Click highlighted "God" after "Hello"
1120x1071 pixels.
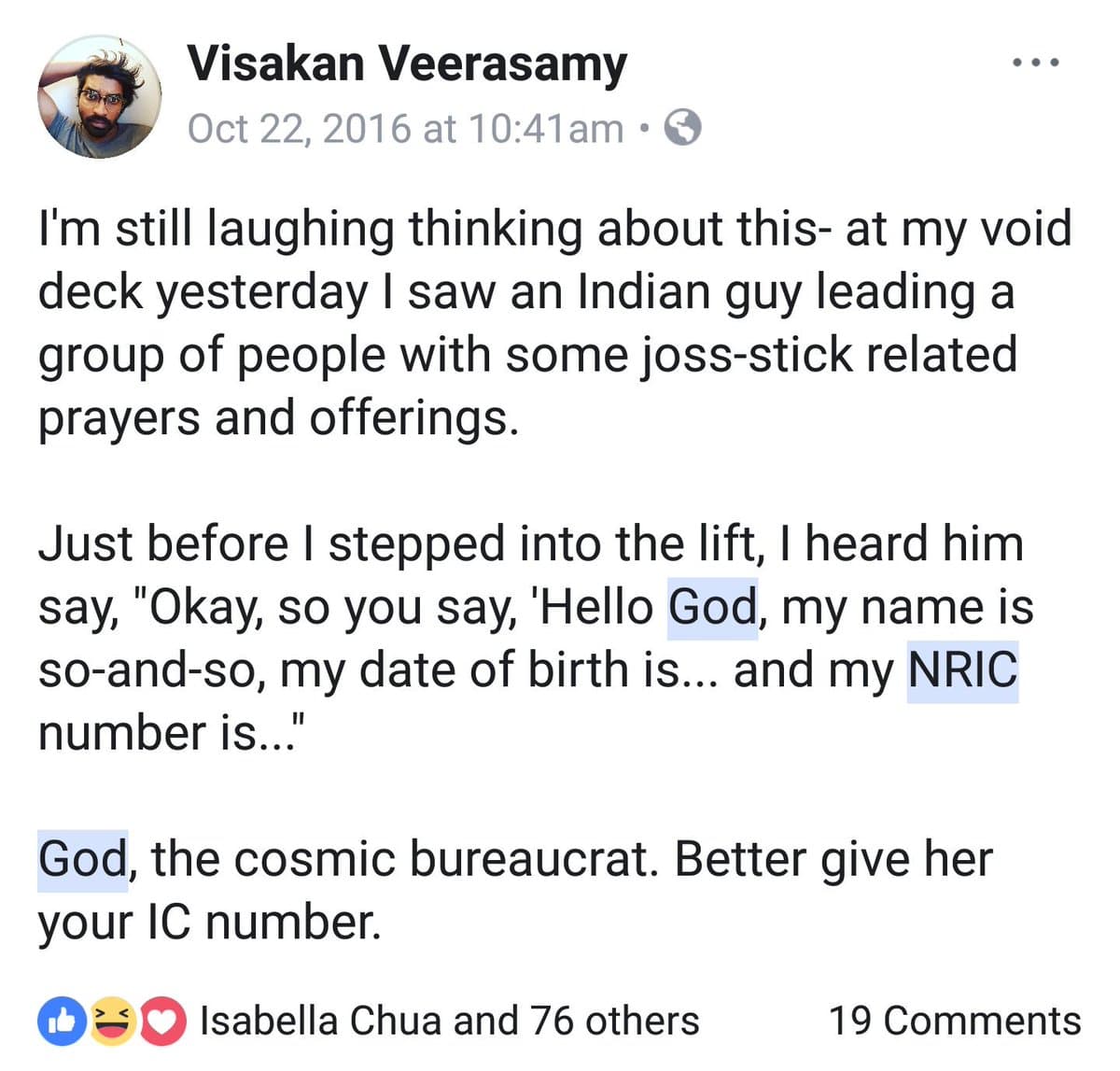coord(712,607)
